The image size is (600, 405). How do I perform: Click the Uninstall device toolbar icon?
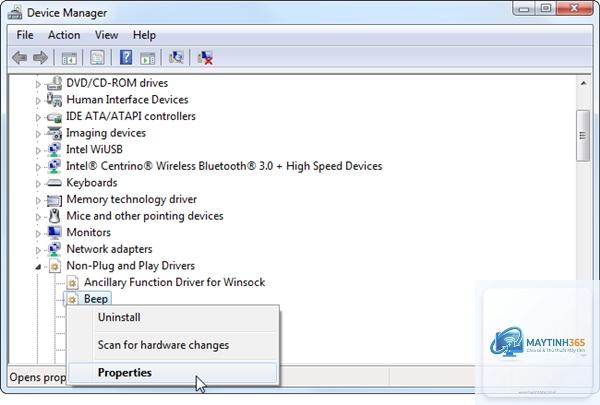point(205,58)
